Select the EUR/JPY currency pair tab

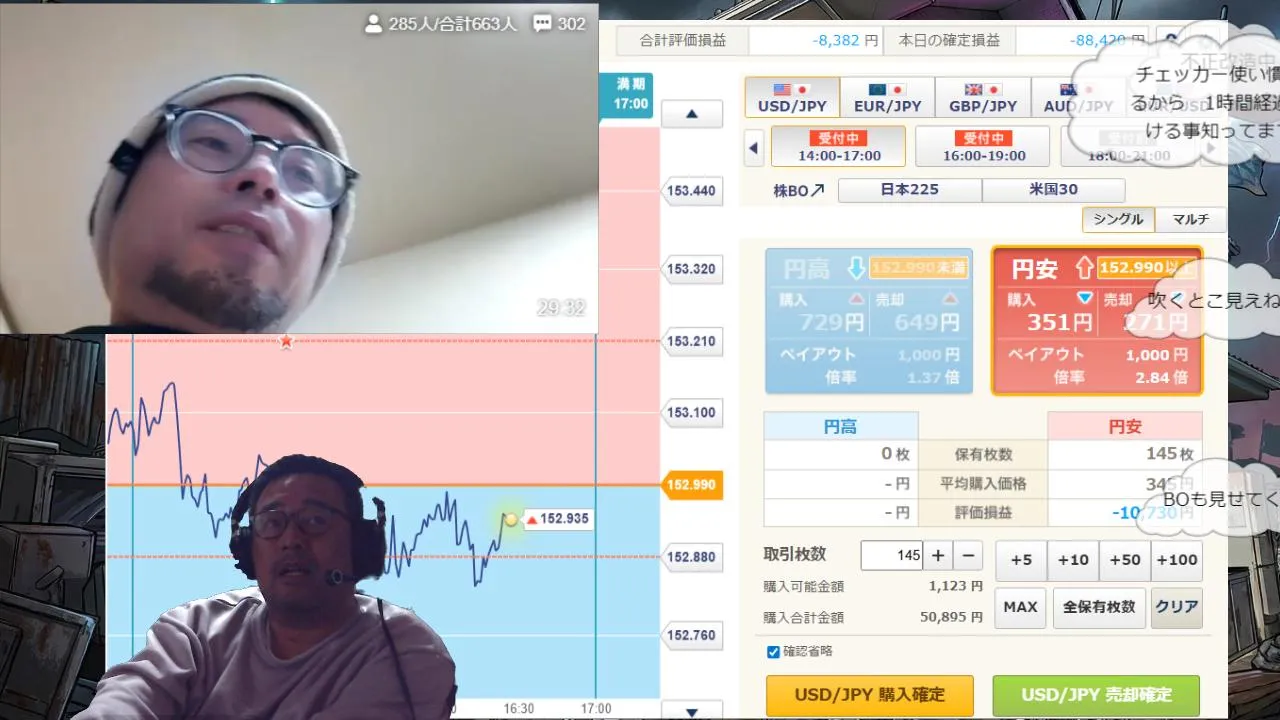[x=887, y=97]
